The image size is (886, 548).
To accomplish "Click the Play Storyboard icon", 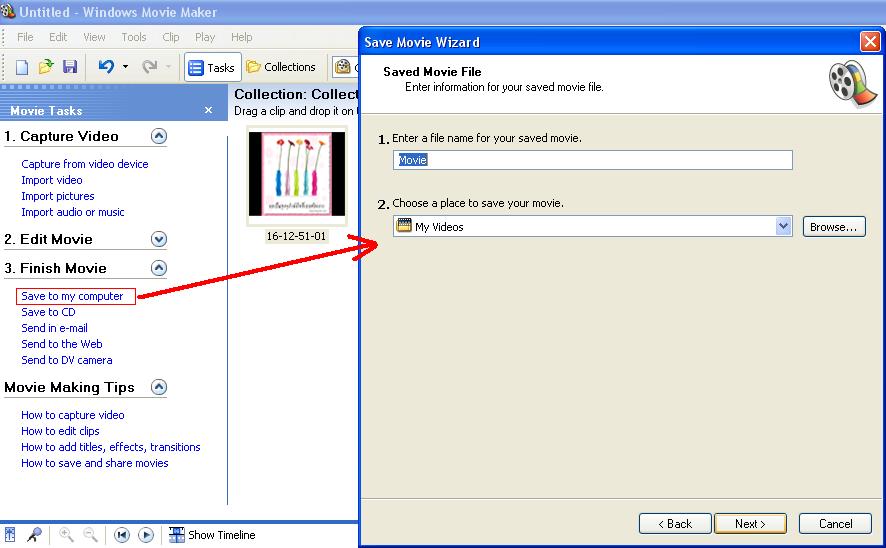I will pyautogui.click(x=146, y=534).
